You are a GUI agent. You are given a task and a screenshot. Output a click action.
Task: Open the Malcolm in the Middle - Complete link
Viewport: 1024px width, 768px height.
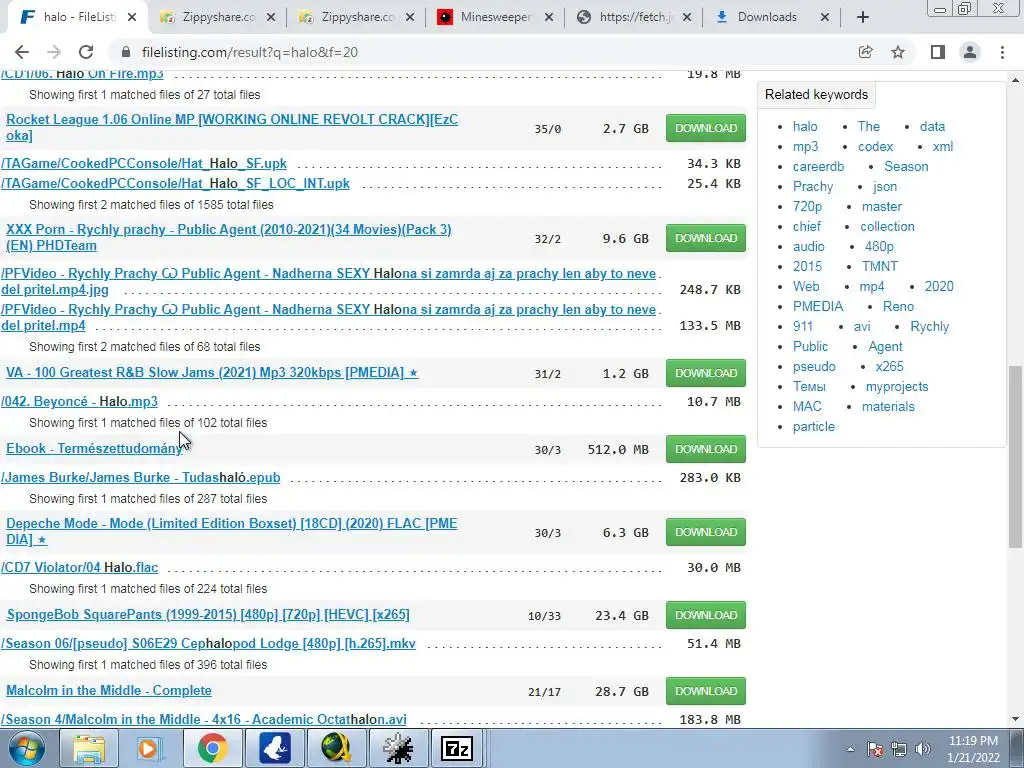point(109,690)
